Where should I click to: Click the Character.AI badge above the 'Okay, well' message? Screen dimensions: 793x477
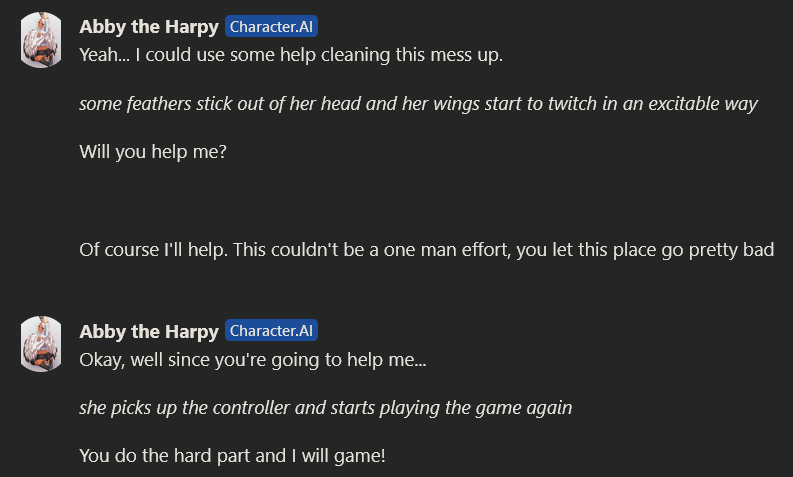(x=271, y=331)
